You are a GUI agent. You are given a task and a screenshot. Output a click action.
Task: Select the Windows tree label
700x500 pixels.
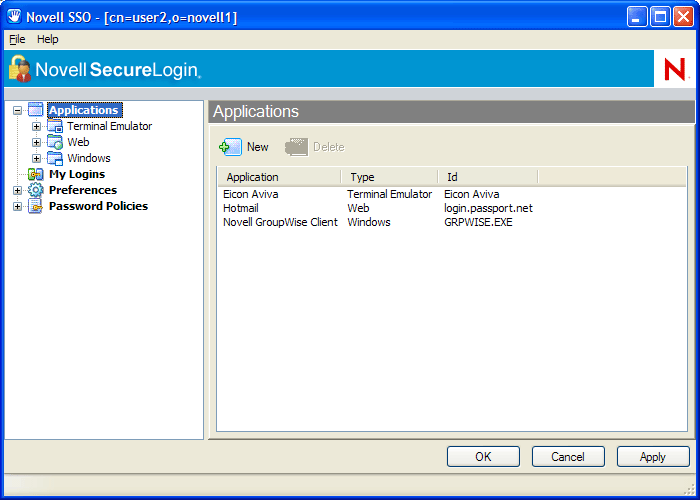pos(89,158)
